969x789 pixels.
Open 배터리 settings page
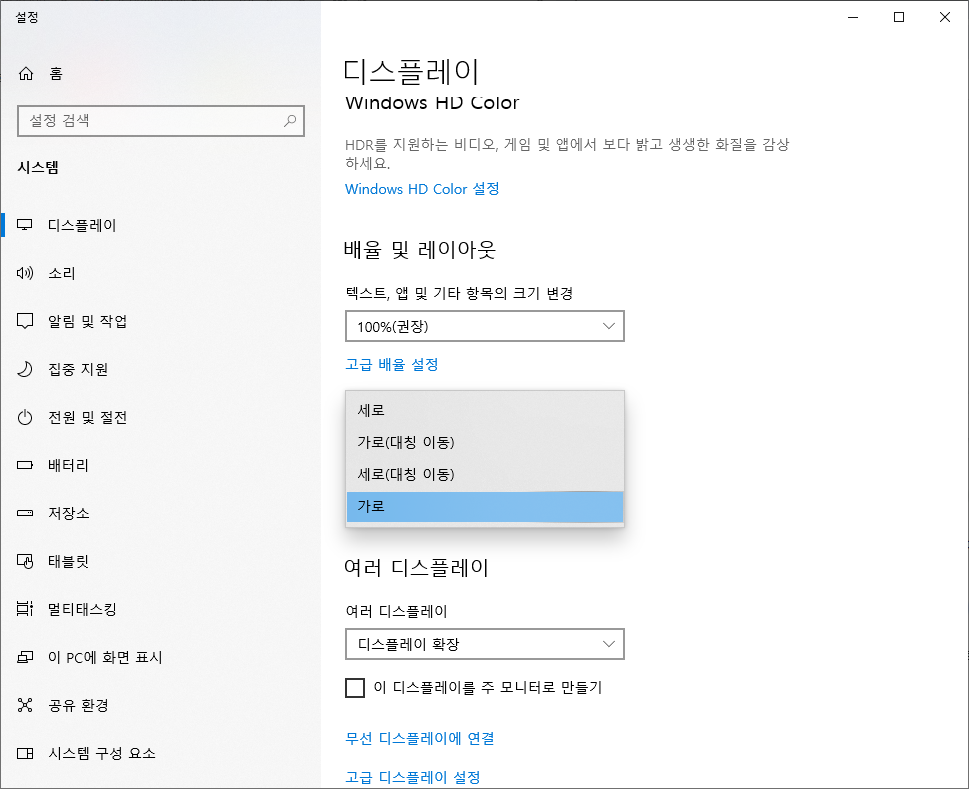coord(161,465)
